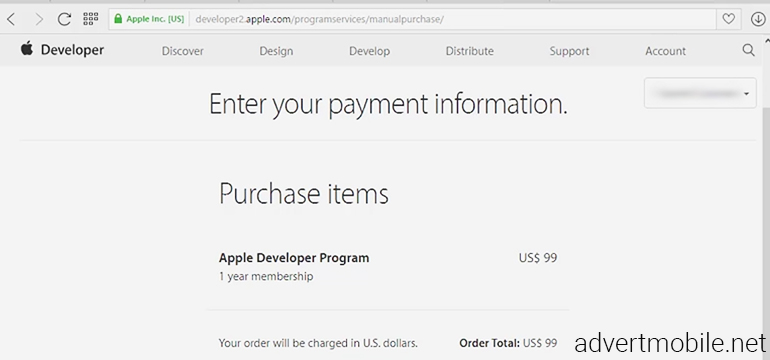This screenshot has height=360, width=770.
Task: Click the green padlock security icon
Action: [118, 19]
